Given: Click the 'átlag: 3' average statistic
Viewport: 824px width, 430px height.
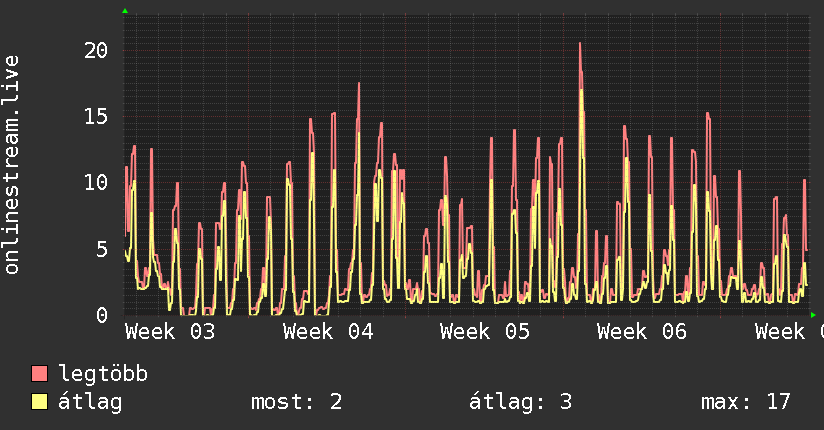Looking at the screenshot, I should coord(520,402).
